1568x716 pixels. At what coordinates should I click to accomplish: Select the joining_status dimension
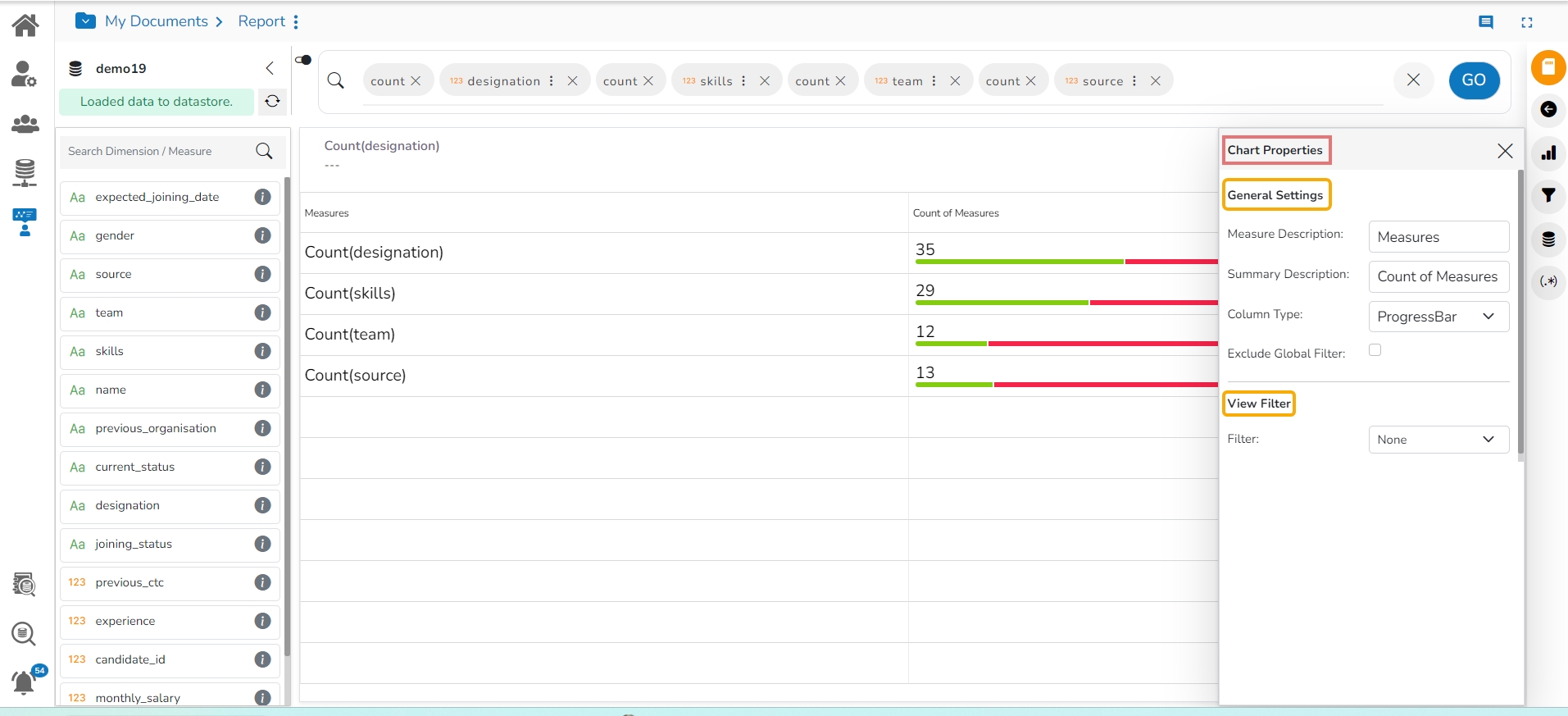click(170, 544)
